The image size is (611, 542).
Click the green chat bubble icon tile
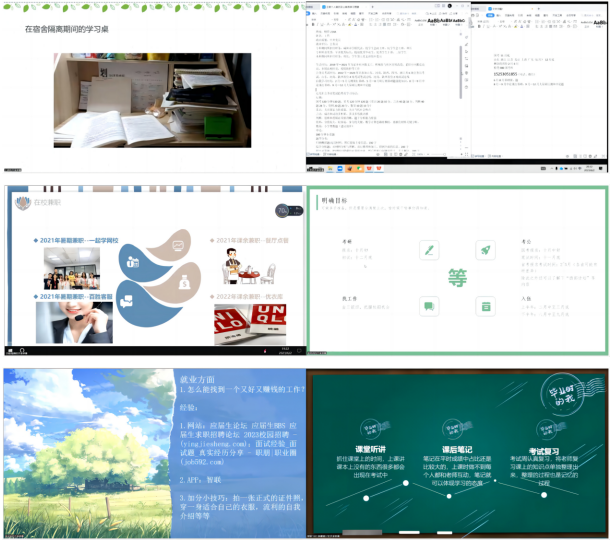tap(430, 305)
